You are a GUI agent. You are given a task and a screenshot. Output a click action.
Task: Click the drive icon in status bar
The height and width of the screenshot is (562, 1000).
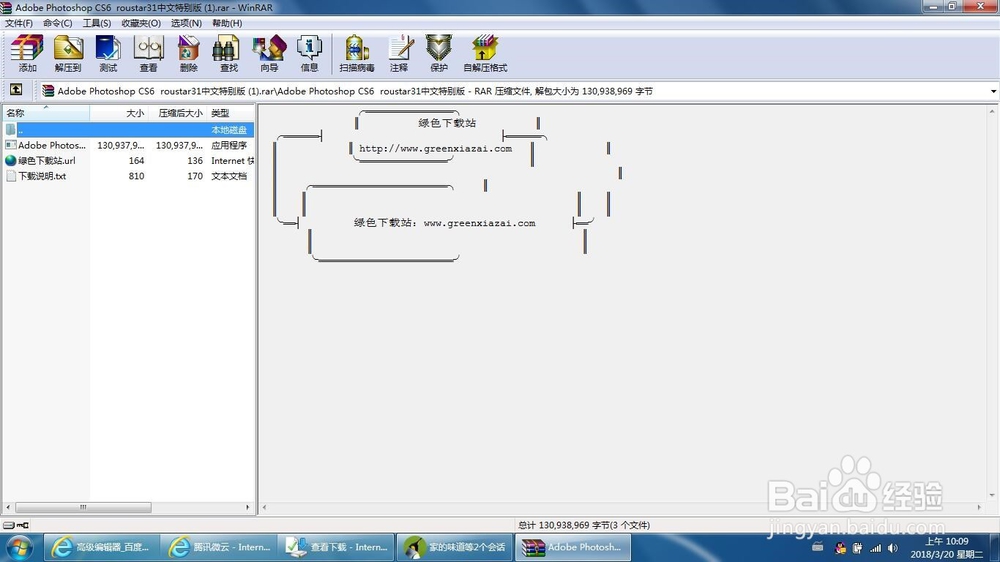(8, 526)
